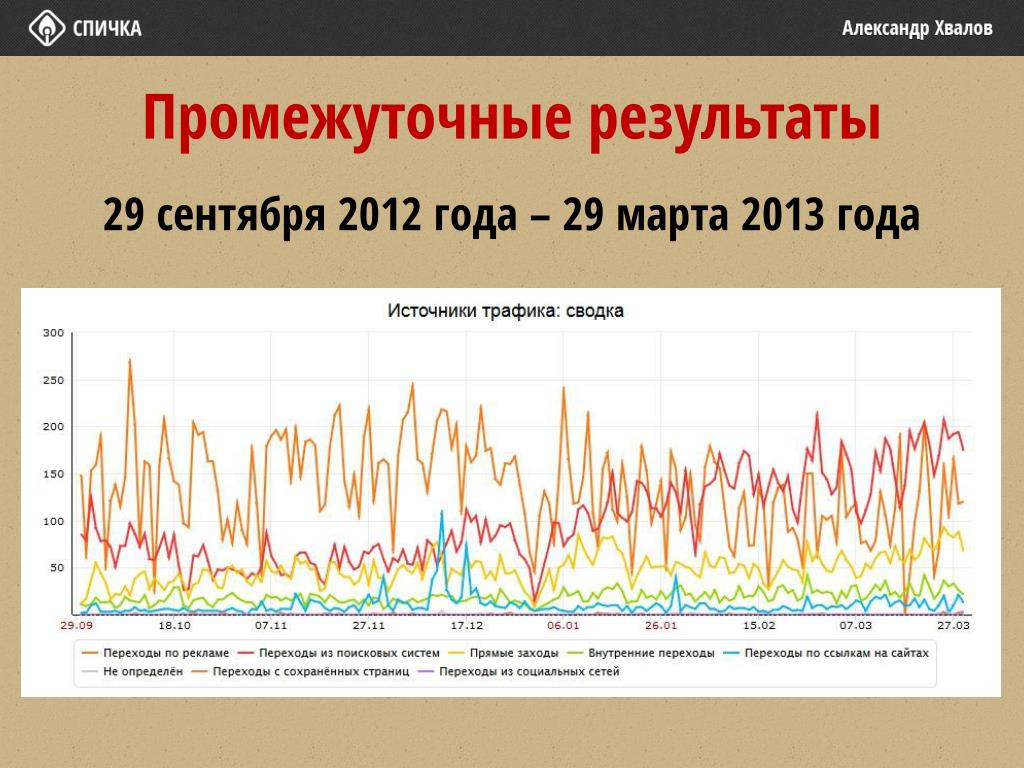1024x768 pixels.
Task: Click y-axis value 150
Action: (54, 474)
